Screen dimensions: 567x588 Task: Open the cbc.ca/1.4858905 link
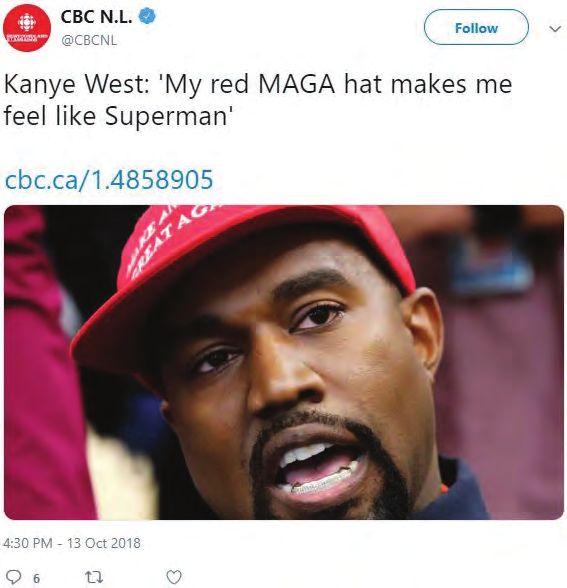click(109, 179)
